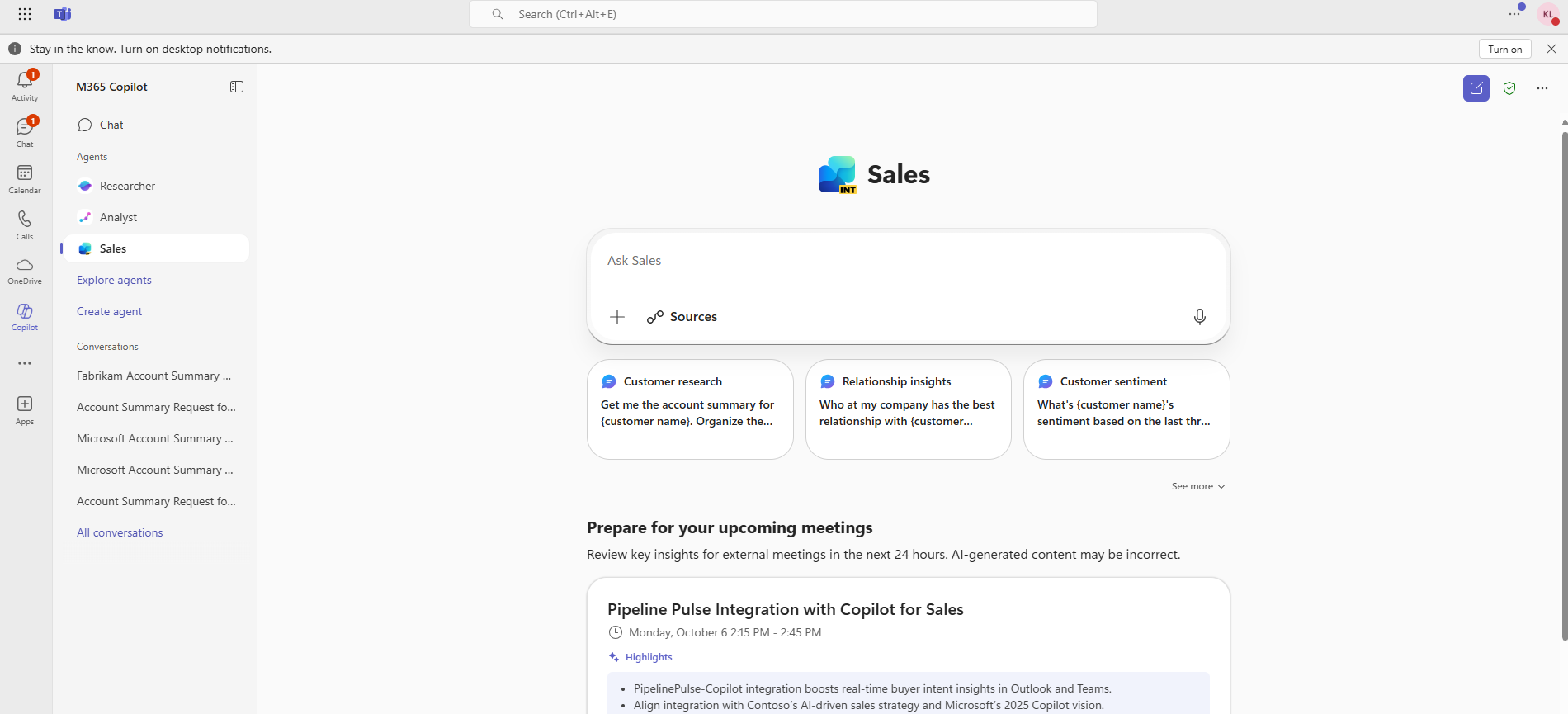Image resolution: width=1568 pixels, height=714 pixels.
Task: Click the Agents section heading
Action: click(x=92, y=157)
